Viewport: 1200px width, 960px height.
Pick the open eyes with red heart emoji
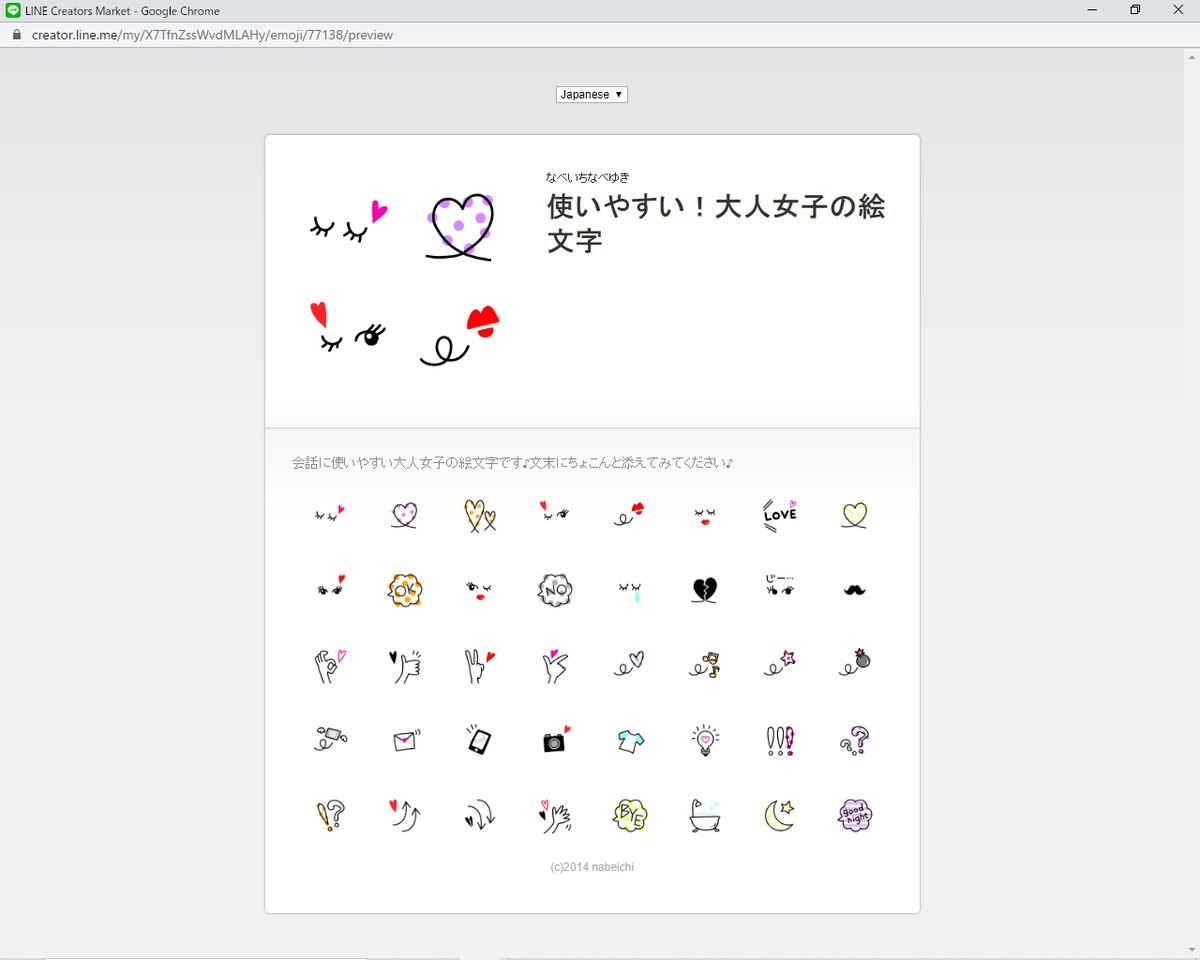coord(329,586)
